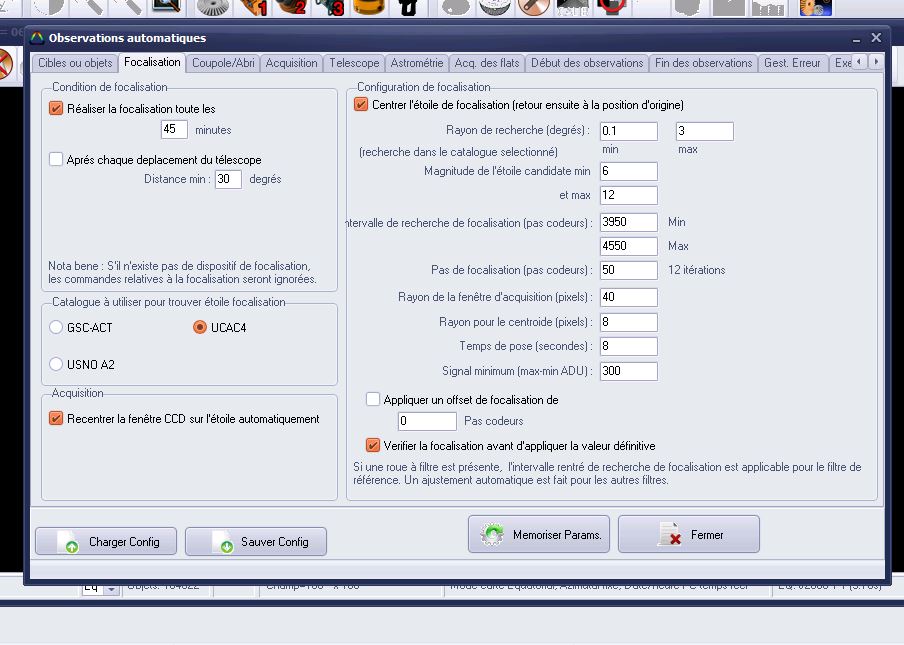This screenshot has width=904, height=645.
Task: Choose the USNO A2 catalogue option
Action: [x=56, y=365]
